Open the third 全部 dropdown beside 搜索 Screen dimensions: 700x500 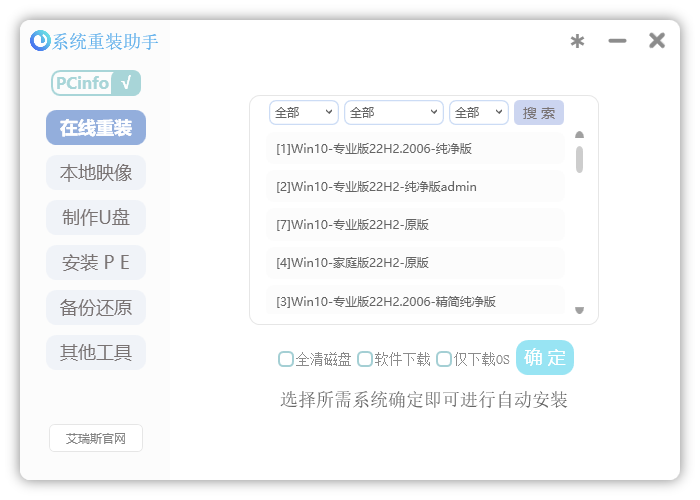tap(478, 113)
